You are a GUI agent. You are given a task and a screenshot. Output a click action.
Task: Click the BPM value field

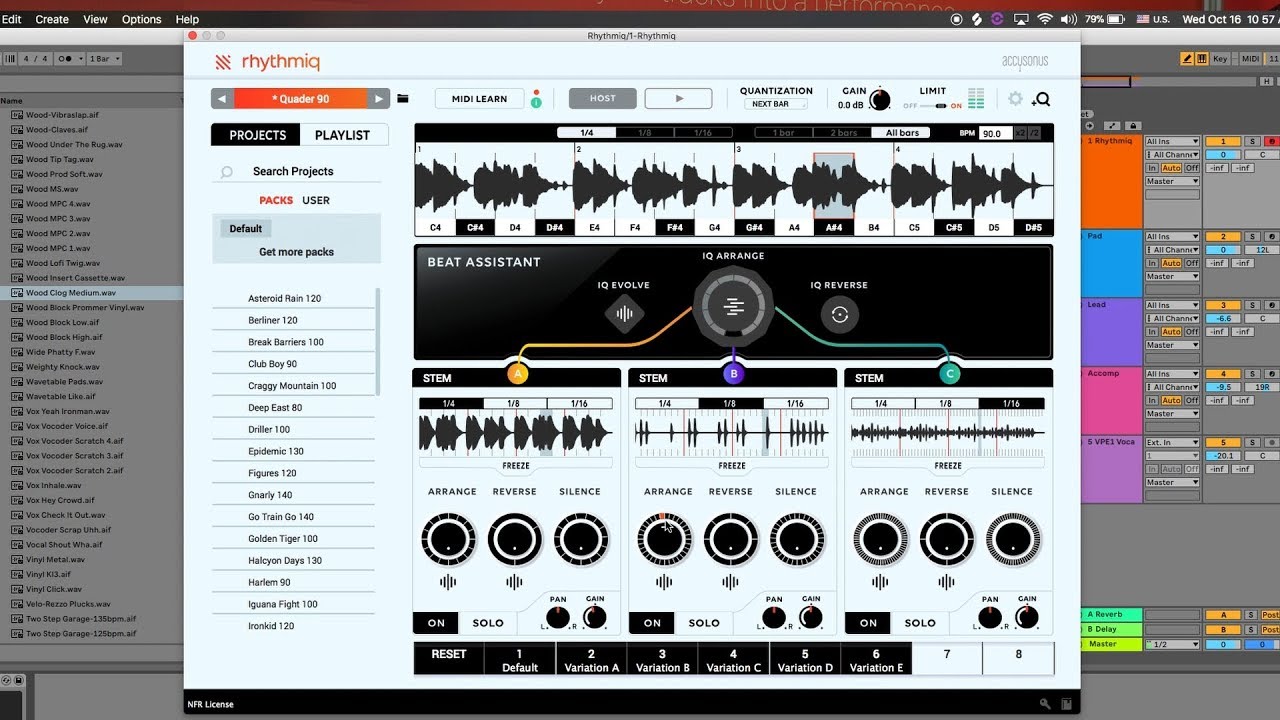(994, 133)
